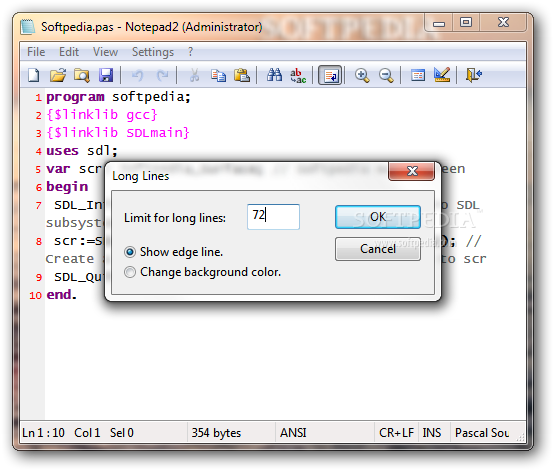Image resolution: width=554 pixels, height=471 pixels.
Task: Click the Notepad2 title bar app icon
Action: (28, 27)
